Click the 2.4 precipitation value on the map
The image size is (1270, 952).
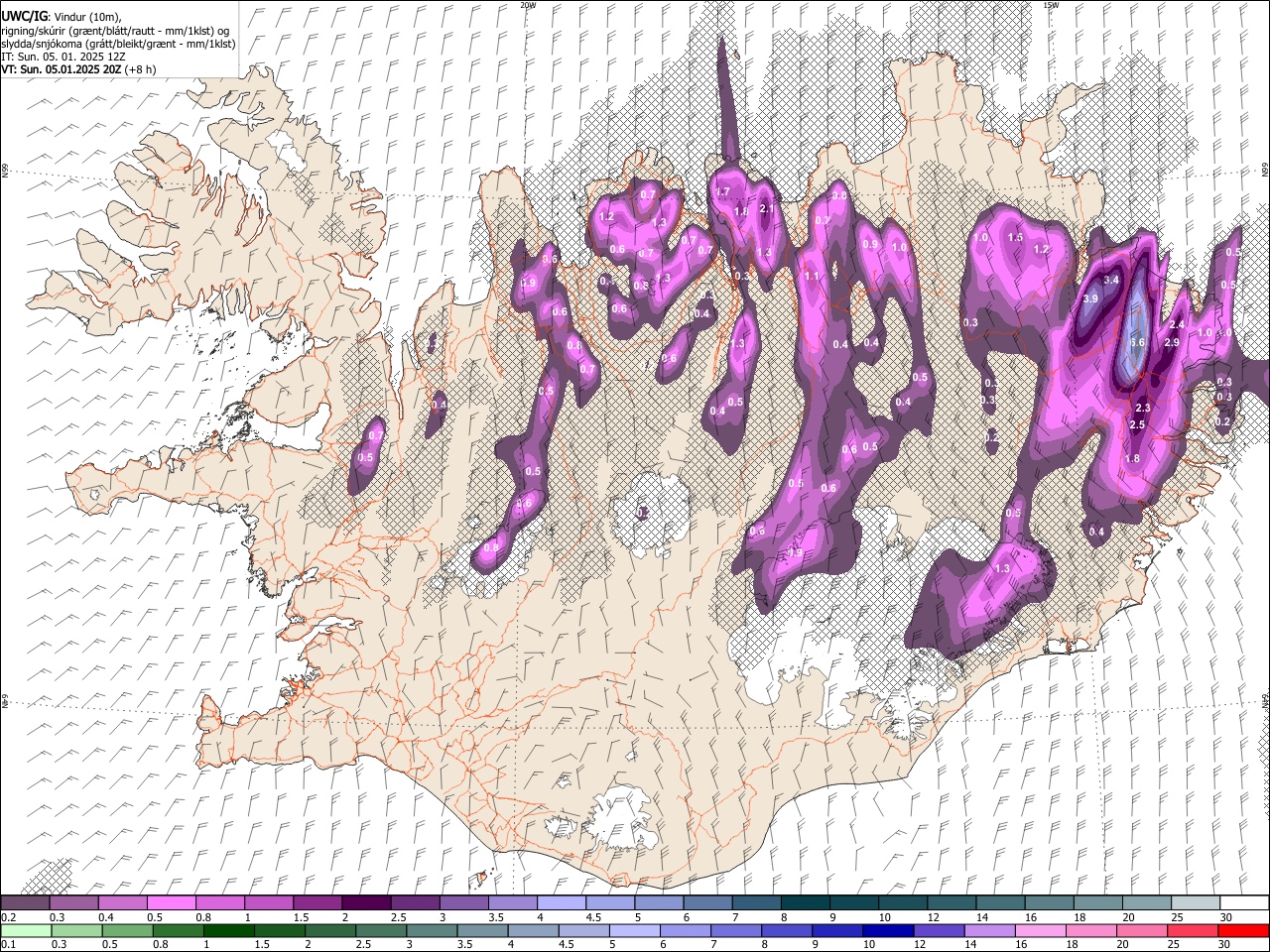pyautogui.click(x=1178, y=325)
